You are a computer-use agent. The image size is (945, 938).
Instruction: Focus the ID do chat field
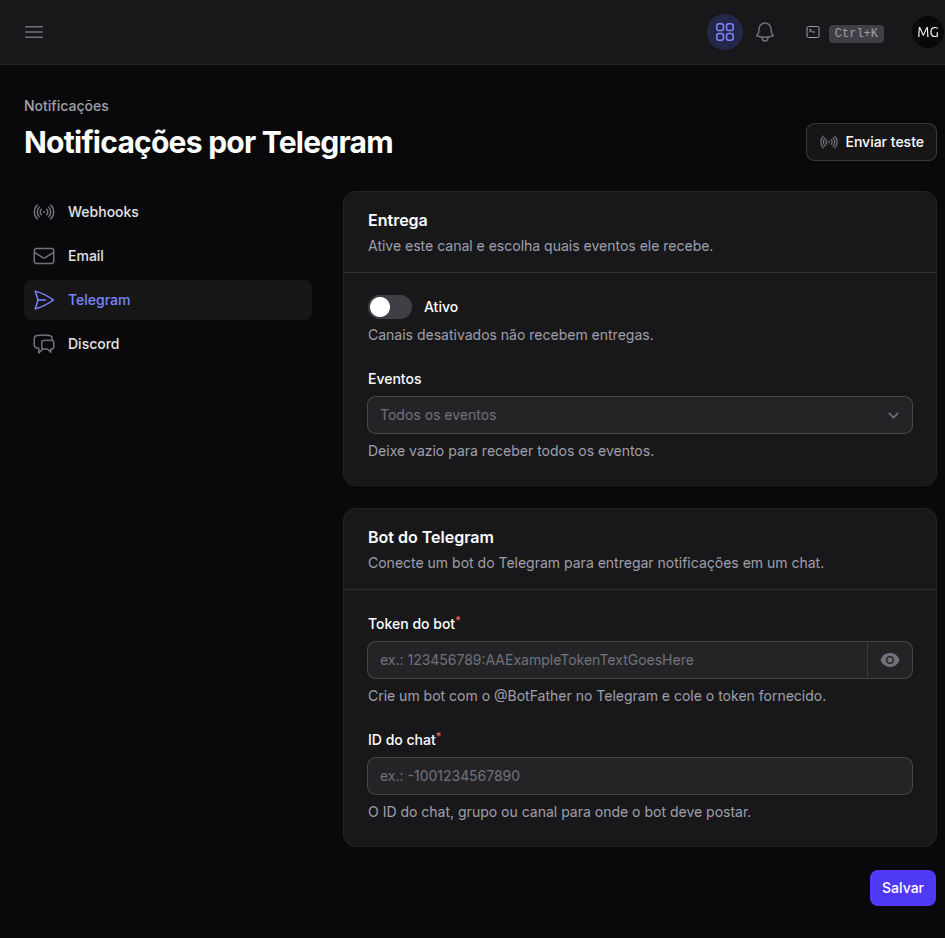(x=639, y=776)
